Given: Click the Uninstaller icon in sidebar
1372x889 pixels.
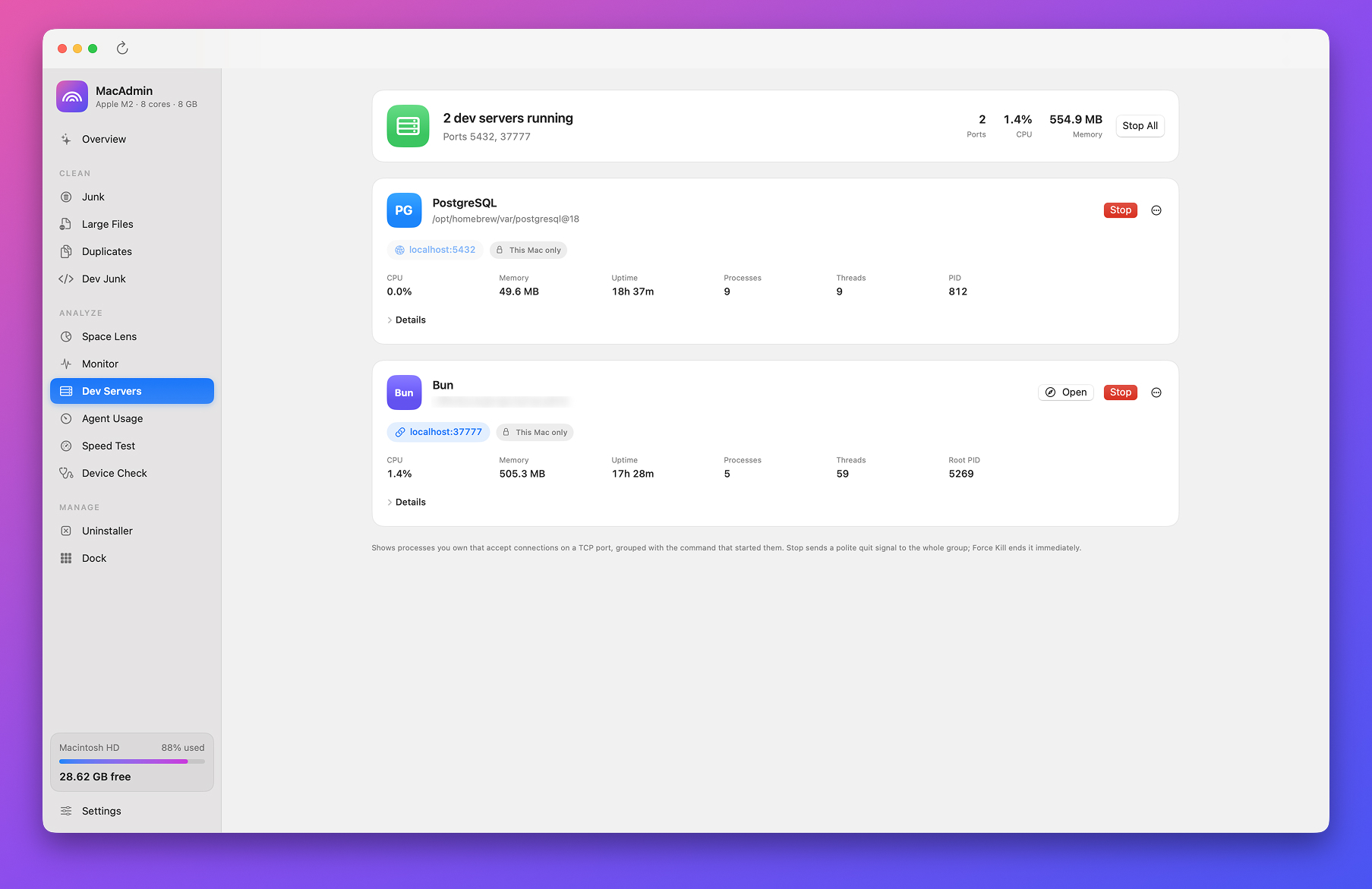Looking at the screenshot, I should click(x=66, y=531).
